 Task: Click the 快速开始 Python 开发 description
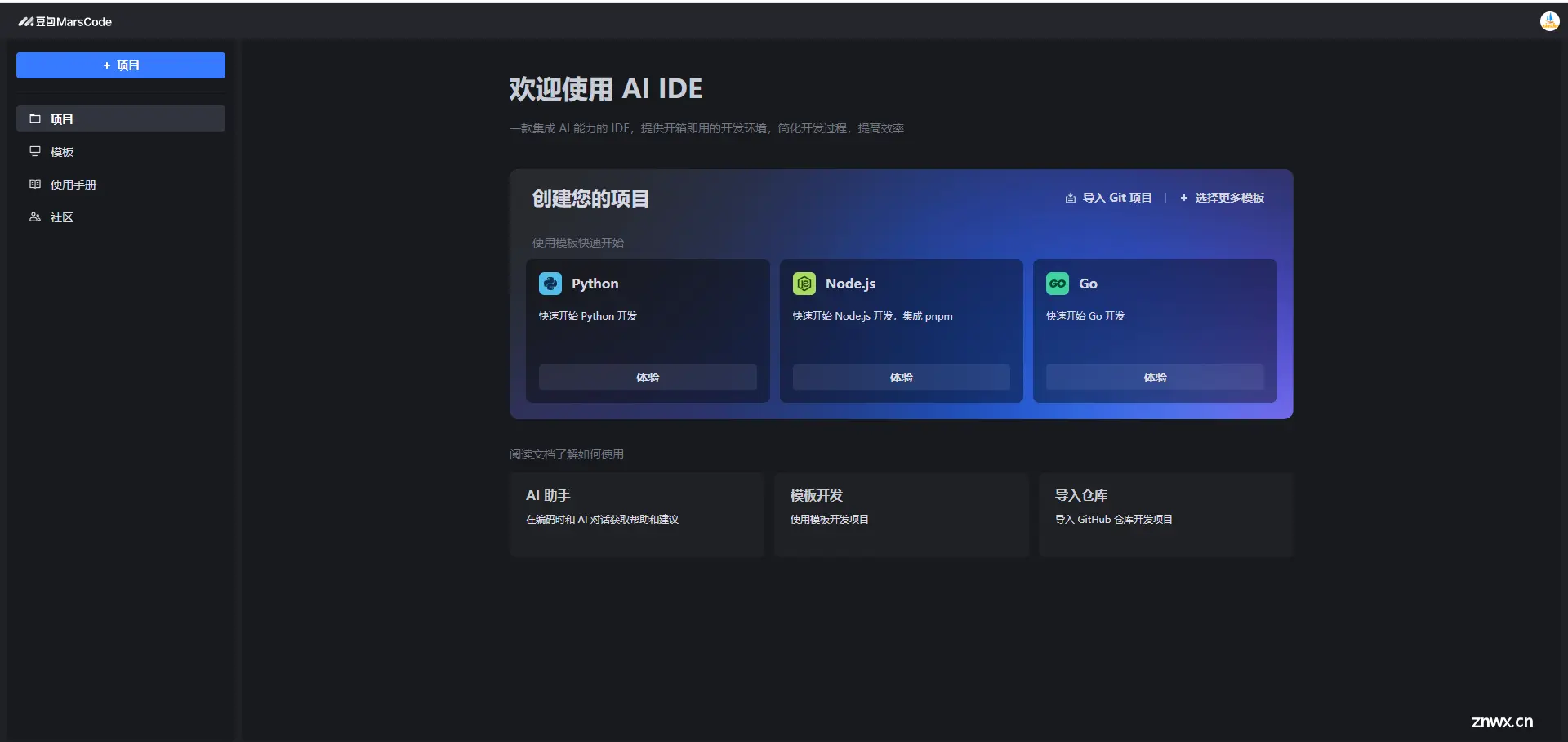click(588, 316)
